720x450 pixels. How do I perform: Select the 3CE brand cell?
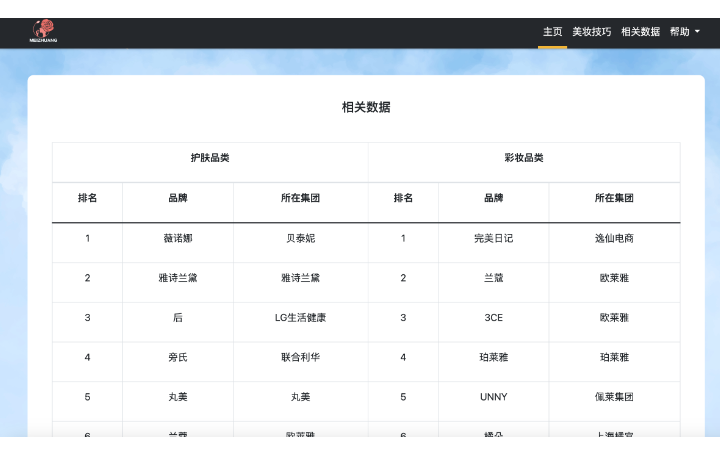click(x=493, y=318)
